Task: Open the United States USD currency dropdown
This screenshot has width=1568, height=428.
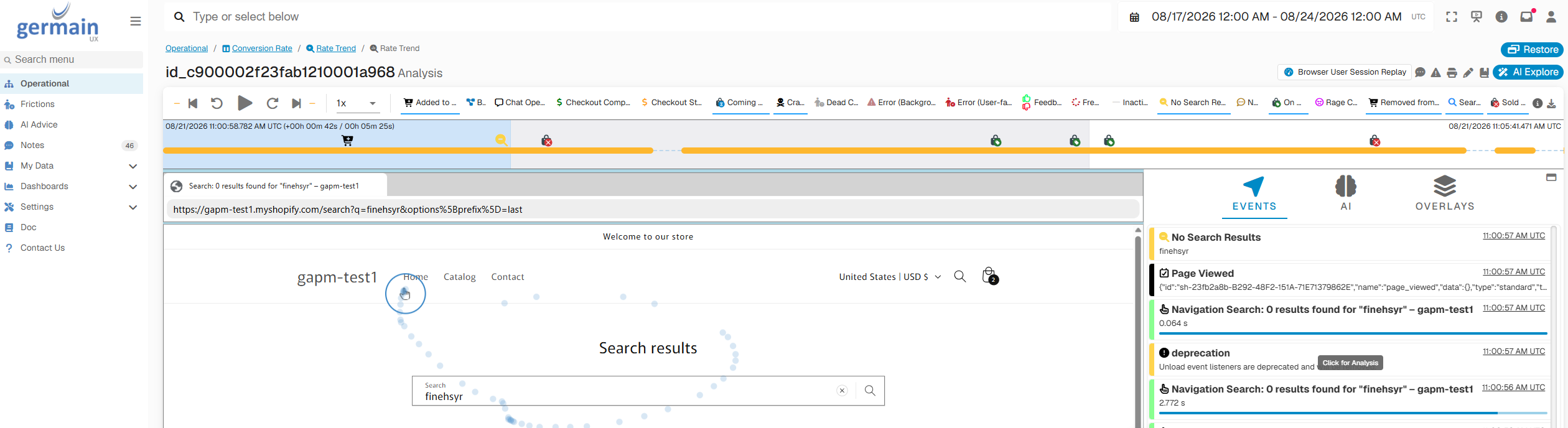Action: (x=890, y=277)
